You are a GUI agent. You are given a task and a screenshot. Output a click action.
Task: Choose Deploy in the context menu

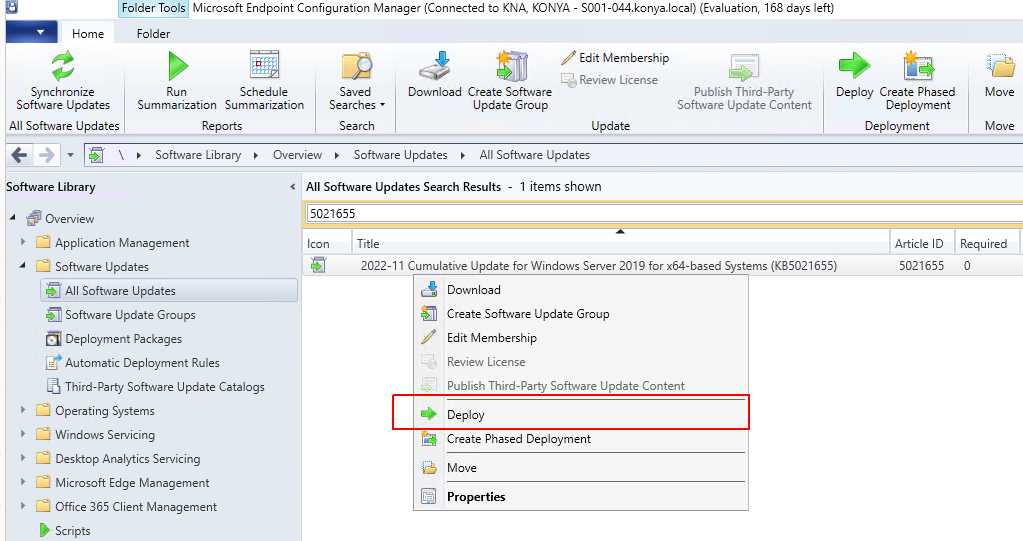click(x=581, y=414)
